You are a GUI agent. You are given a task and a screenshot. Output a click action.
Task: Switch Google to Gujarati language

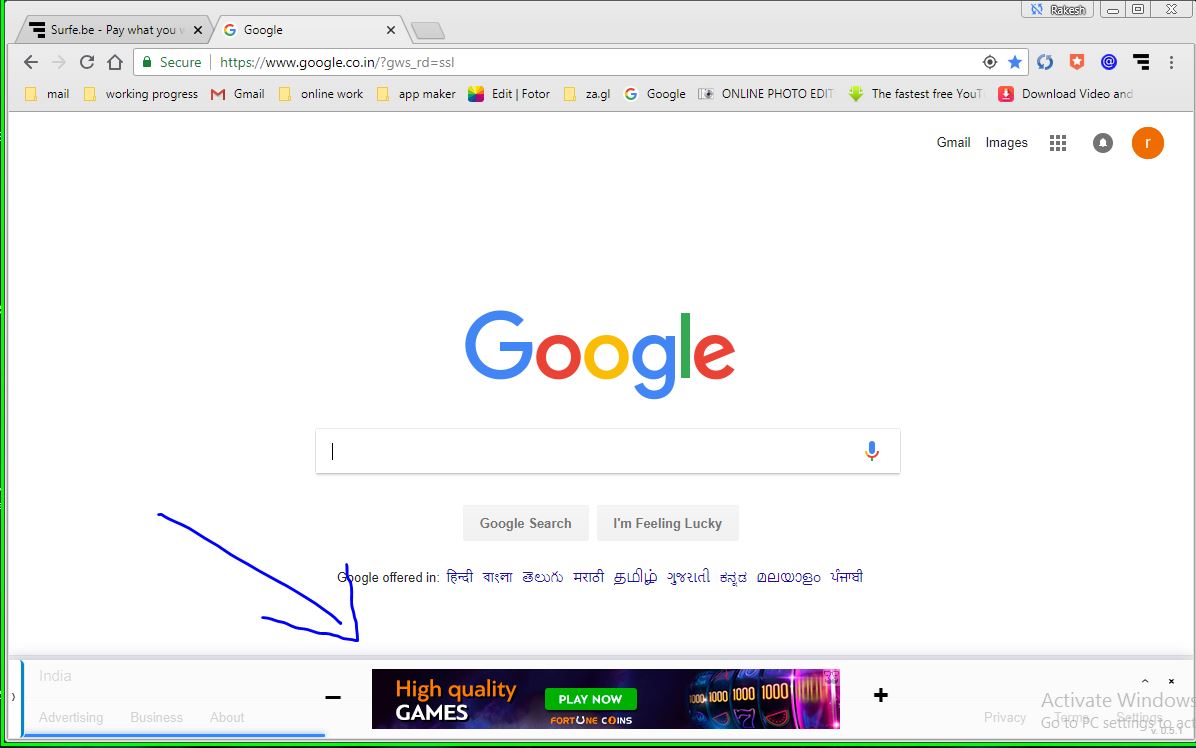[689, 577]
